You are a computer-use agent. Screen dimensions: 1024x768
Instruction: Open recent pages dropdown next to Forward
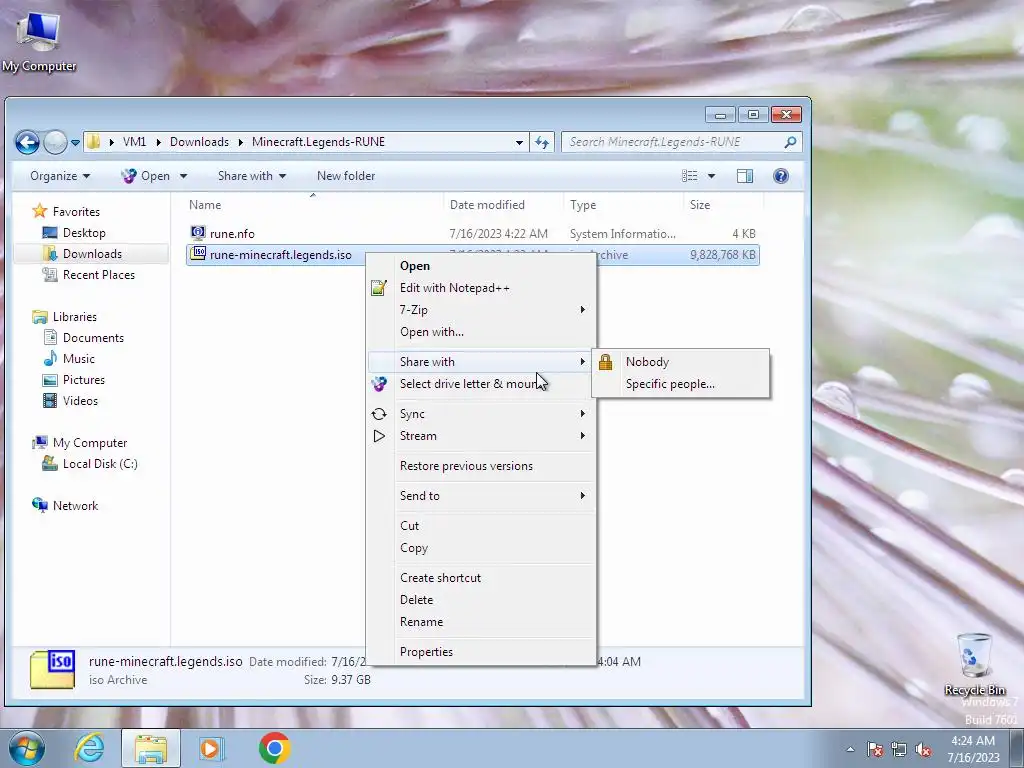click(x=75, y=142)
